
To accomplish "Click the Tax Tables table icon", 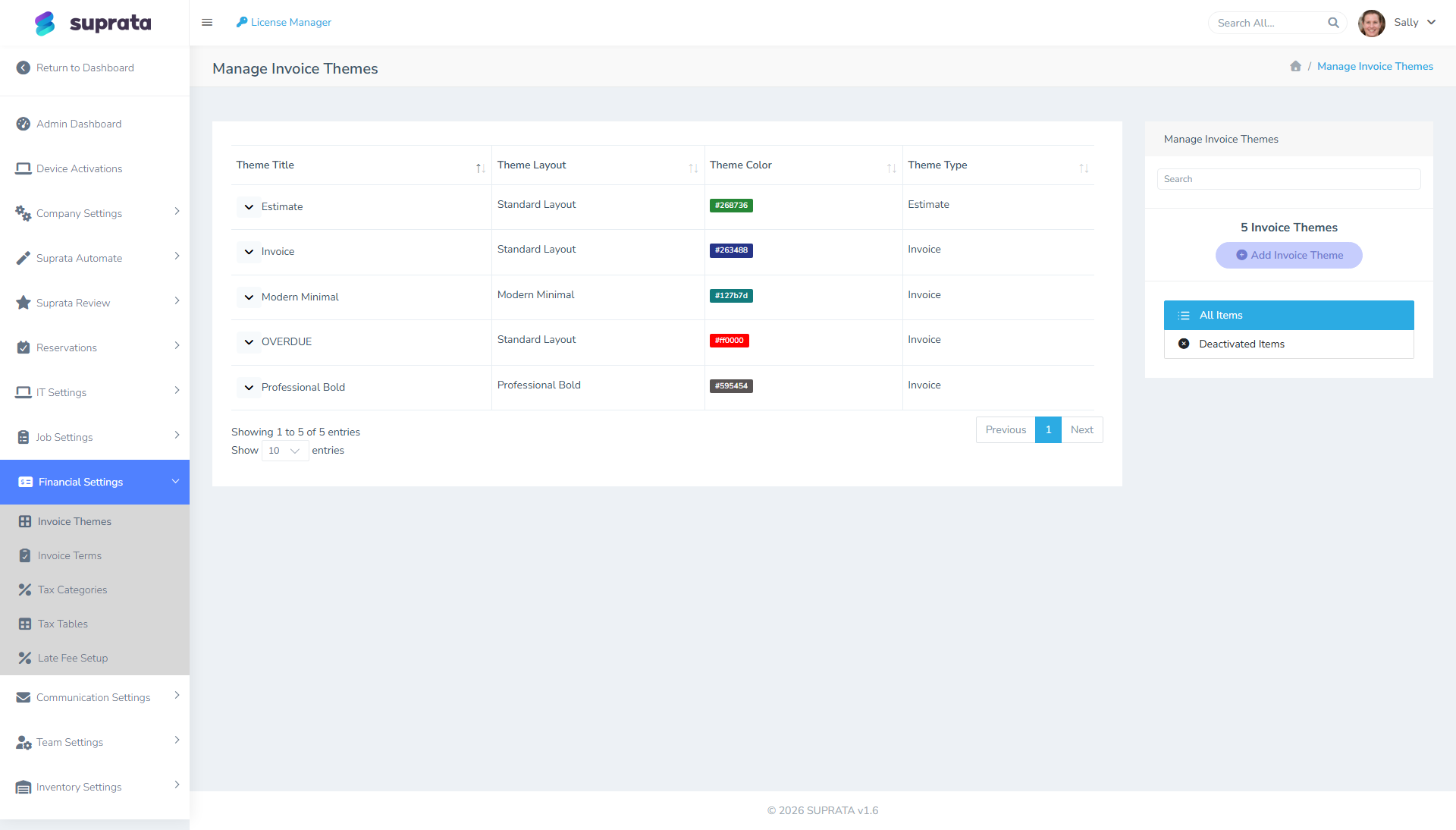I will [25, 624].
